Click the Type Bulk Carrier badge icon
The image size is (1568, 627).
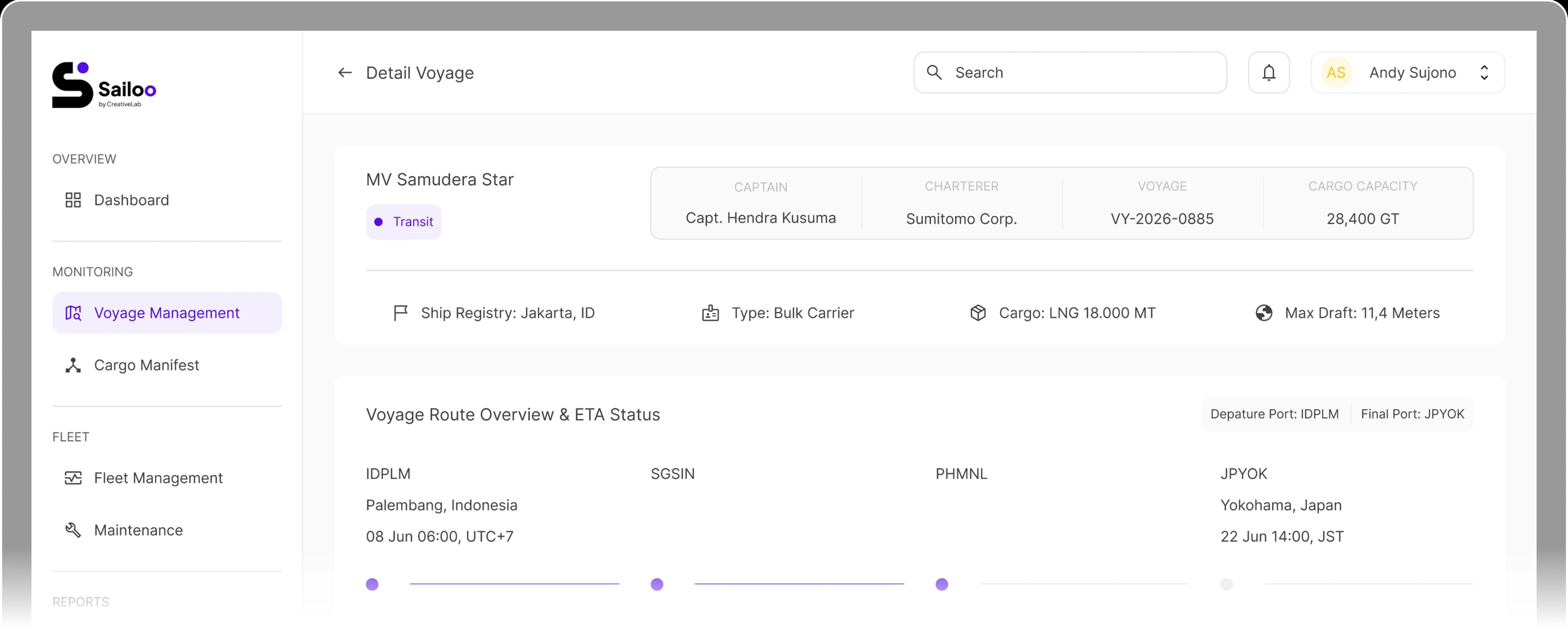710,313
